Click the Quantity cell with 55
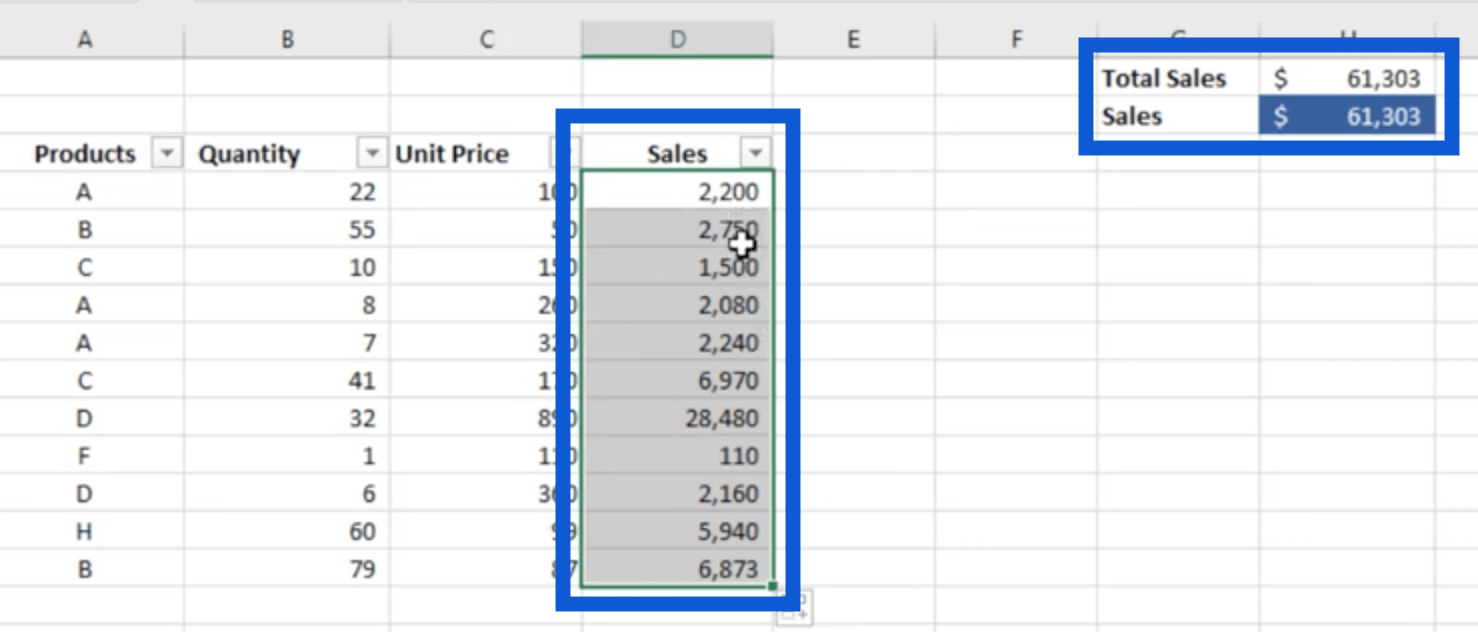Image resolution: width=1478 pixels, height=632 pixels. (x=287, y=229)
